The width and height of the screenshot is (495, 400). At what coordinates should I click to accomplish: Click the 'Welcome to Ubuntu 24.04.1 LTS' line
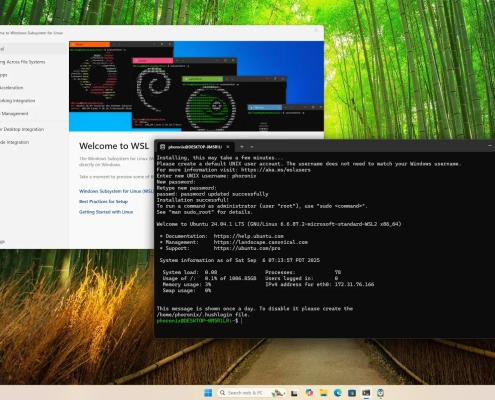(x=279, y=224)
